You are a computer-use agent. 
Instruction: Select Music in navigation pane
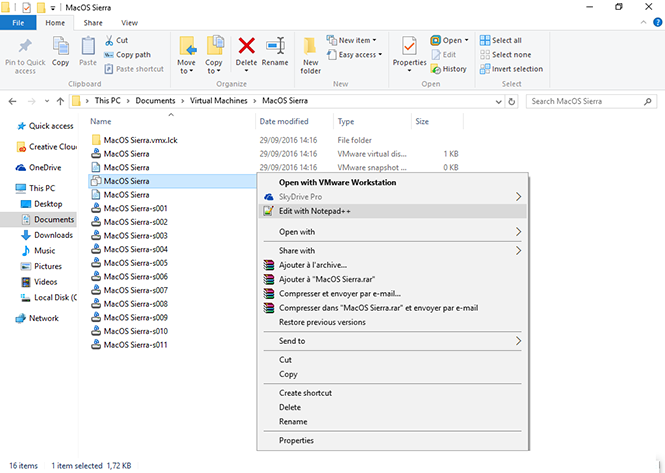(x=39, y=251)
